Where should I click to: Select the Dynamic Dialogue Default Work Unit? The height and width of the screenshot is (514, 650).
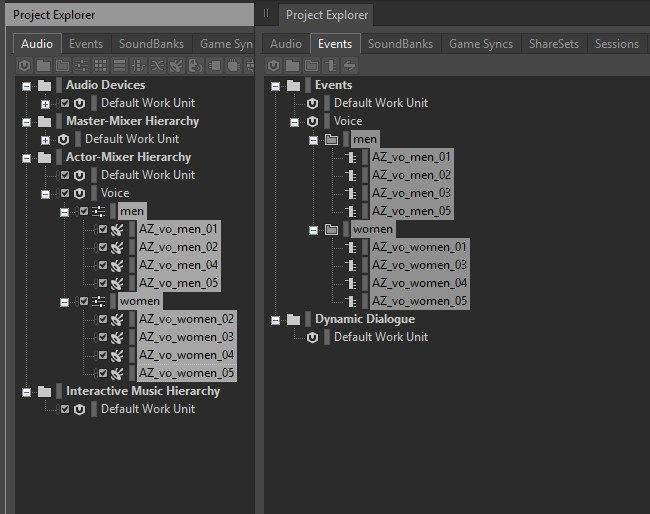(381, 337)
